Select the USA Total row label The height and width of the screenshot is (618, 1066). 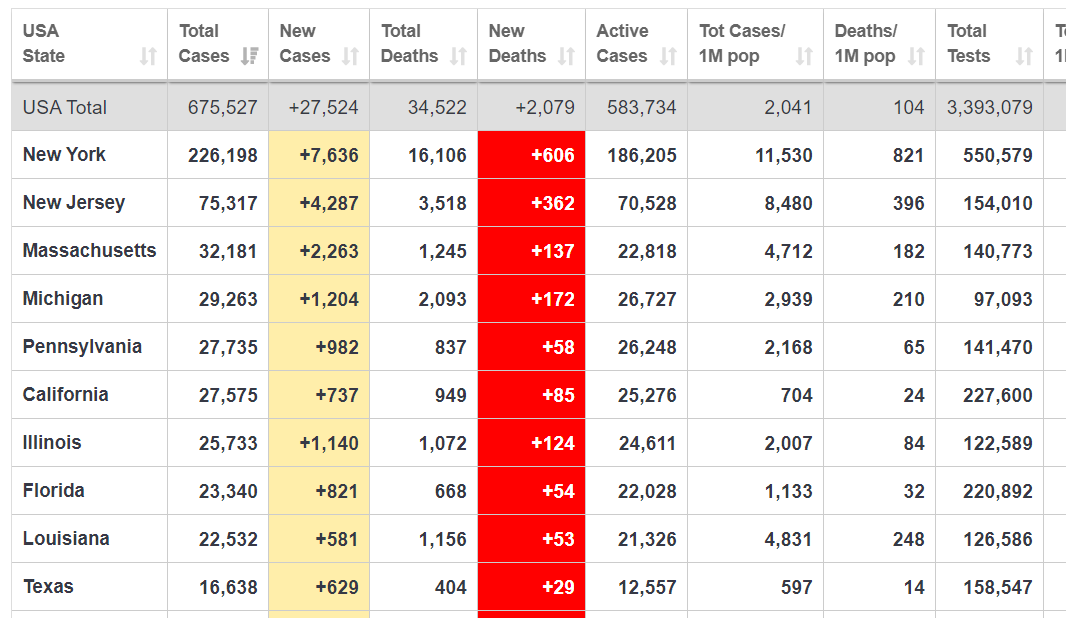point(65,107)
